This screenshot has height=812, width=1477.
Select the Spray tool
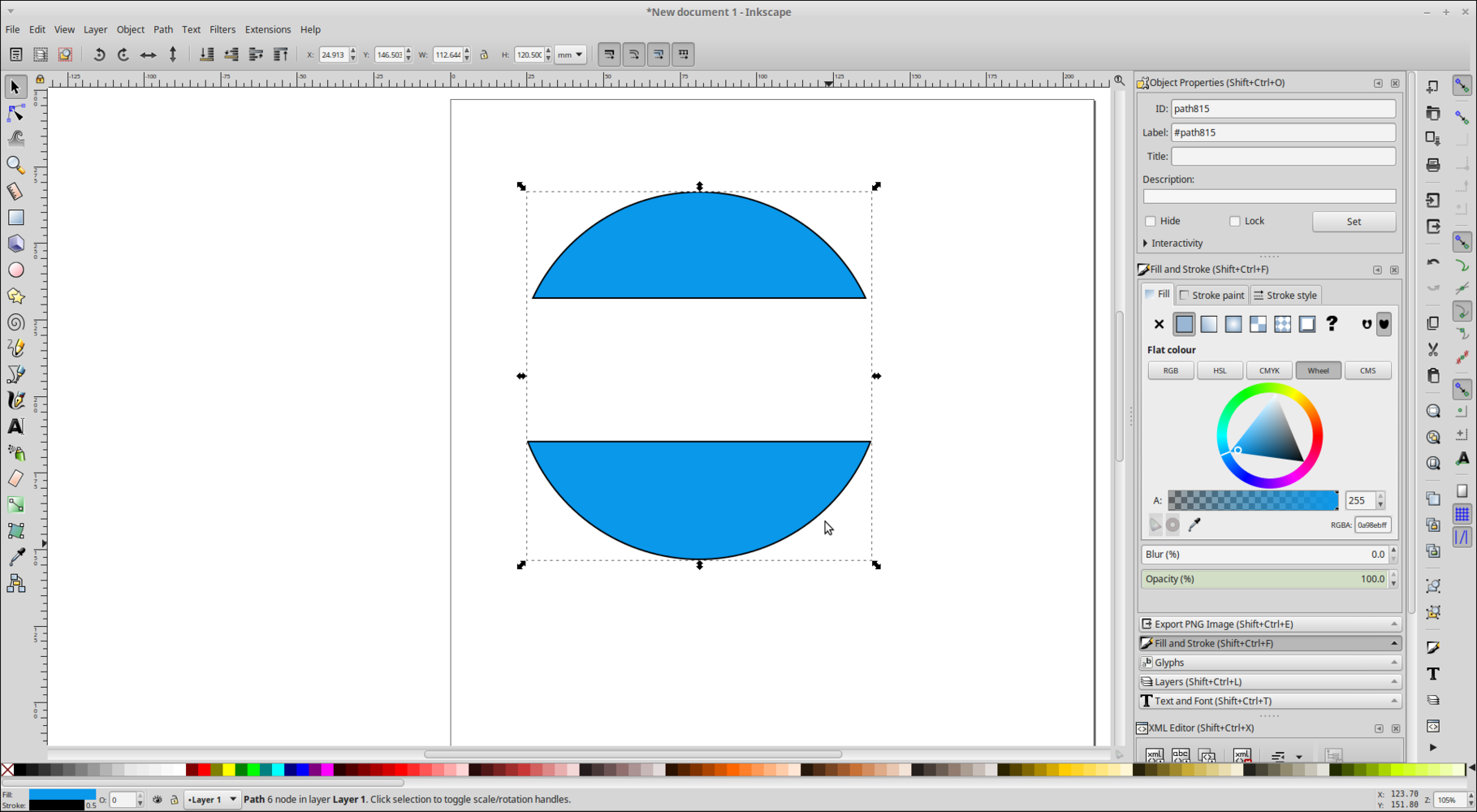[x=15, y=452]
